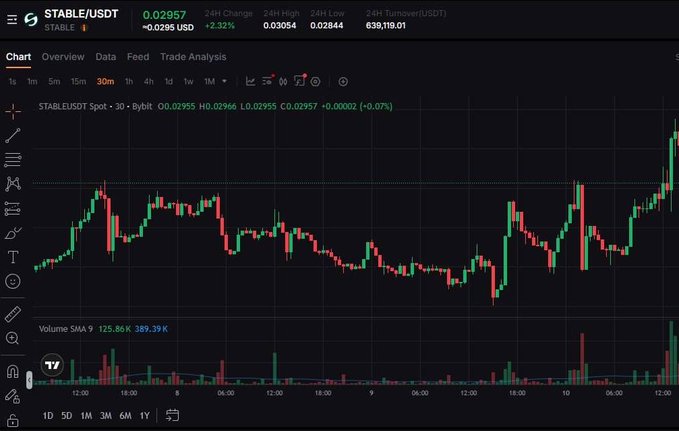Click the Volume SMA 9 indicator label
The width and height of the screenshot is (679, 431).
click(66, 329)
